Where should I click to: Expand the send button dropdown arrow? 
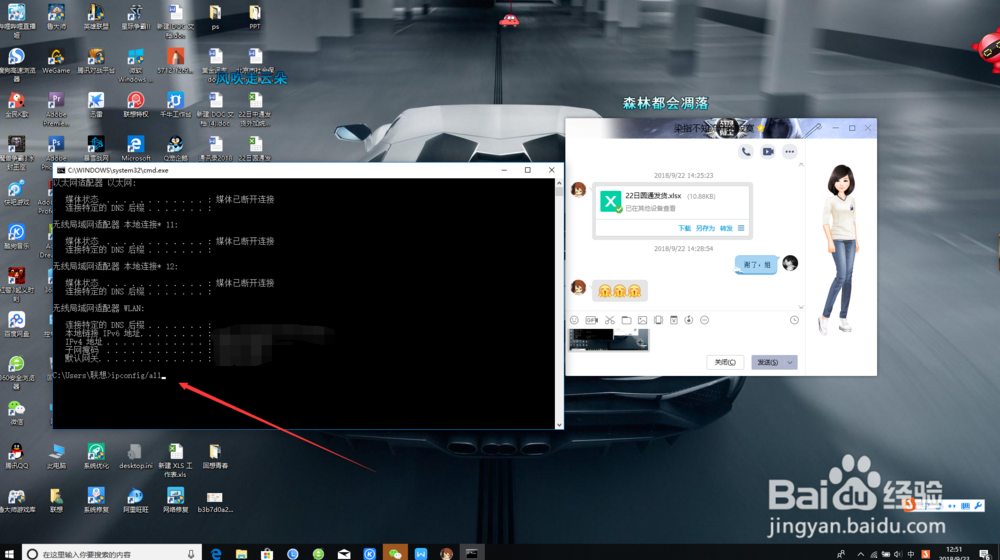point(790,362)
